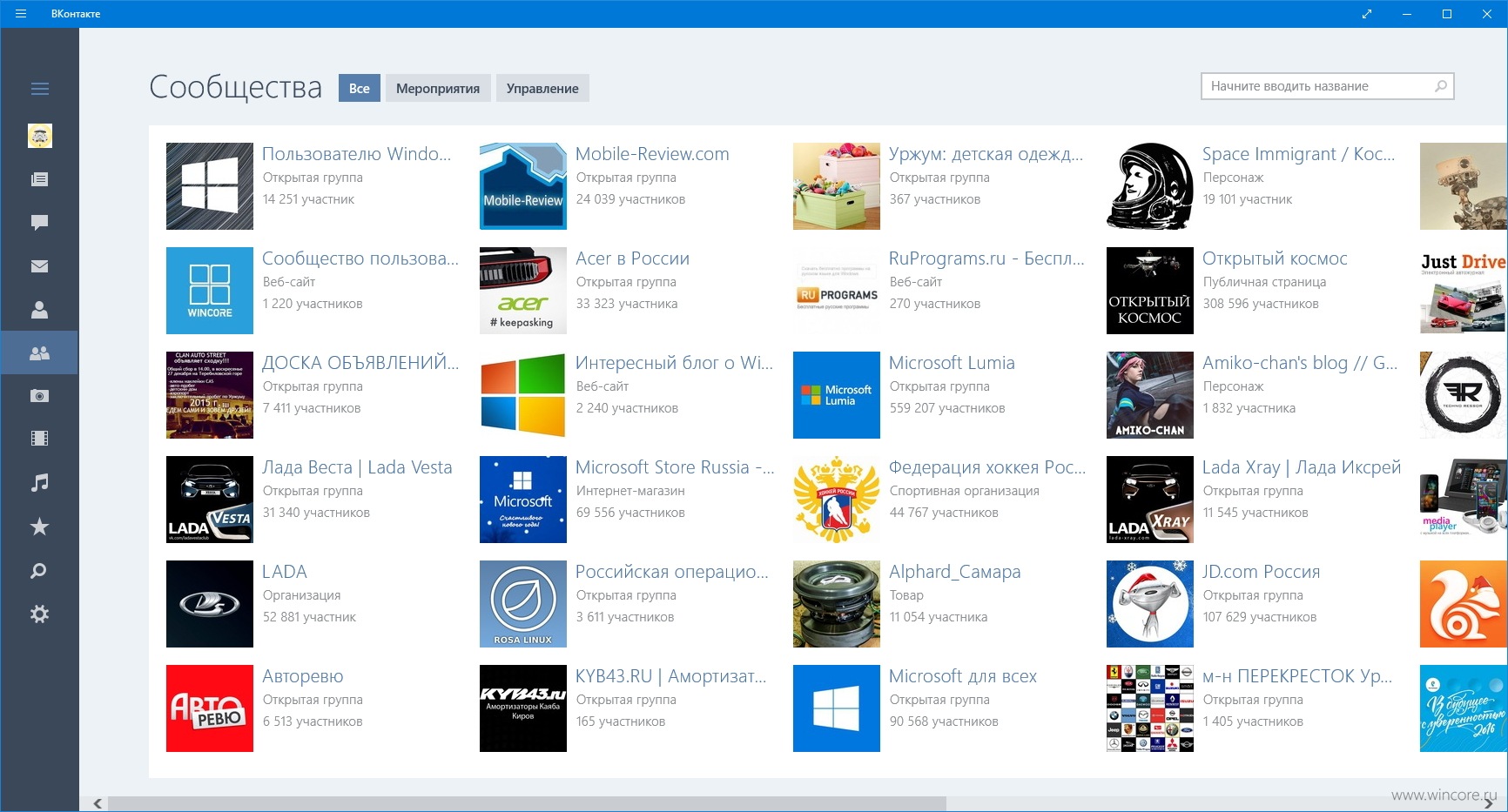Viewport: 1508px width, 812px height.
Task: Open the Microsoft Lumia title link
Action: pos(952,363)
